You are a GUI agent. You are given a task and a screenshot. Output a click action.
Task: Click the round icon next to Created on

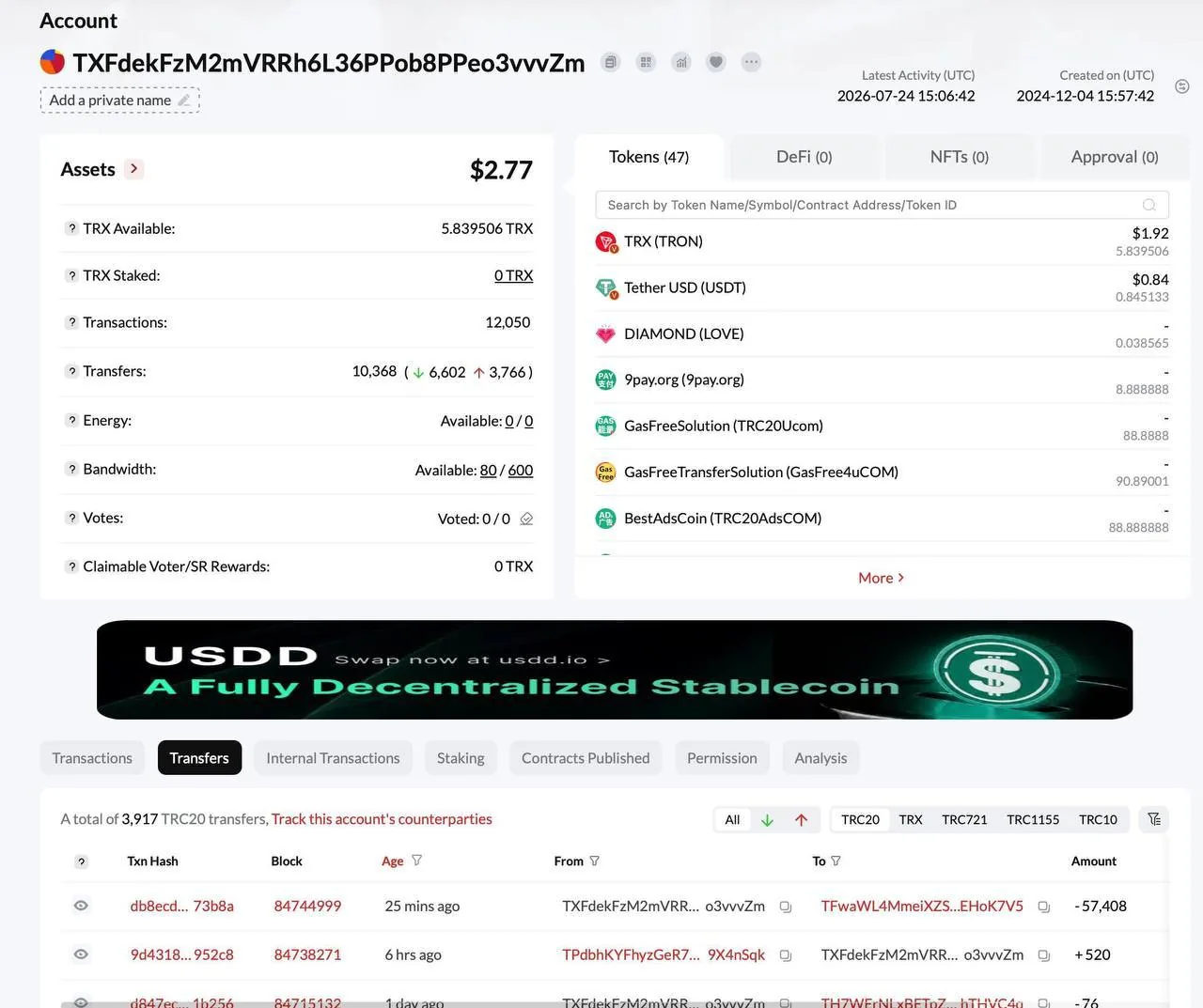click(x=1182, y=86)
